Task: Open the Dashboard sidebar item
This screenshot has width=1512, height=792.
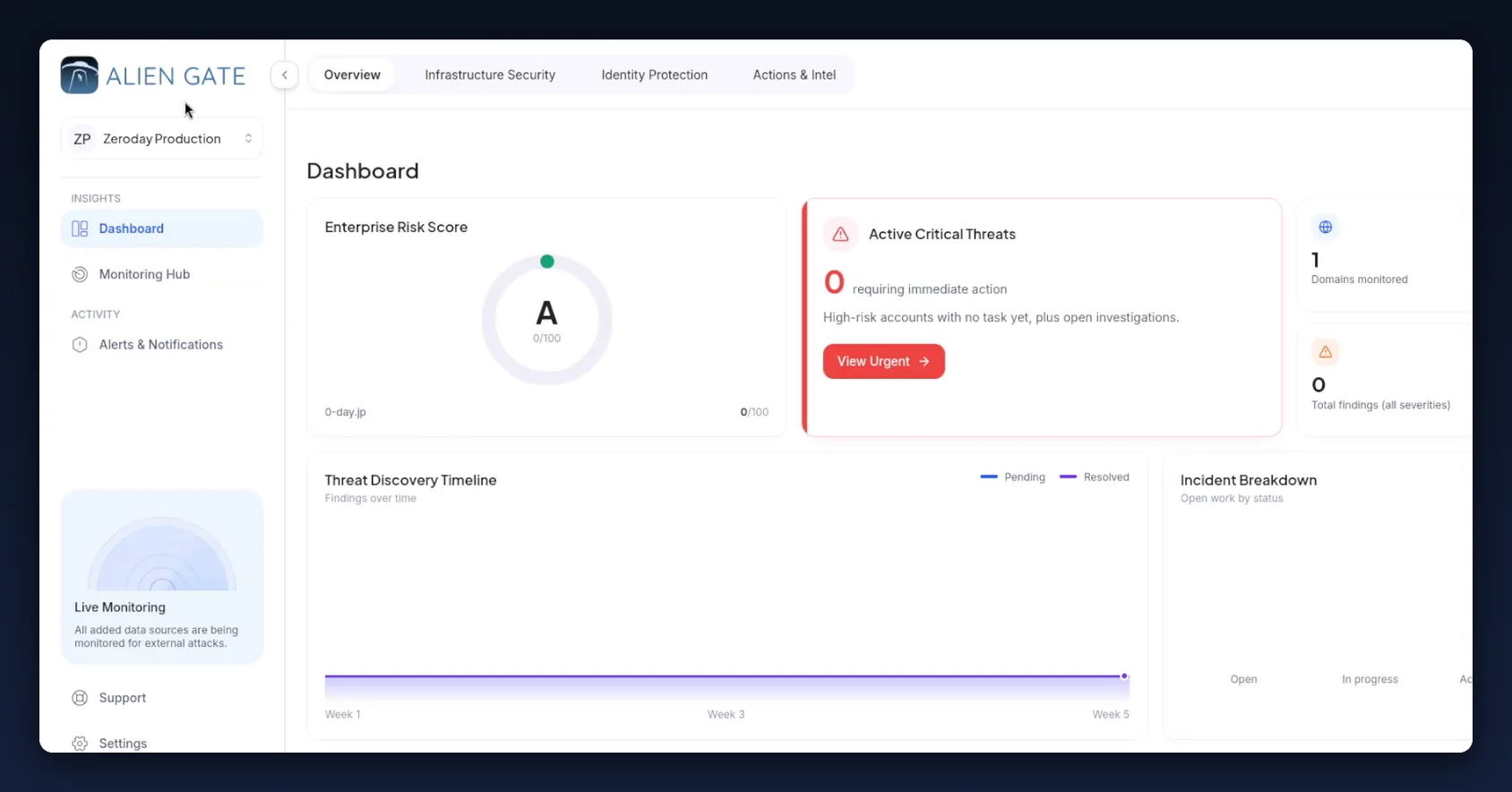Action: coord(162,228)
